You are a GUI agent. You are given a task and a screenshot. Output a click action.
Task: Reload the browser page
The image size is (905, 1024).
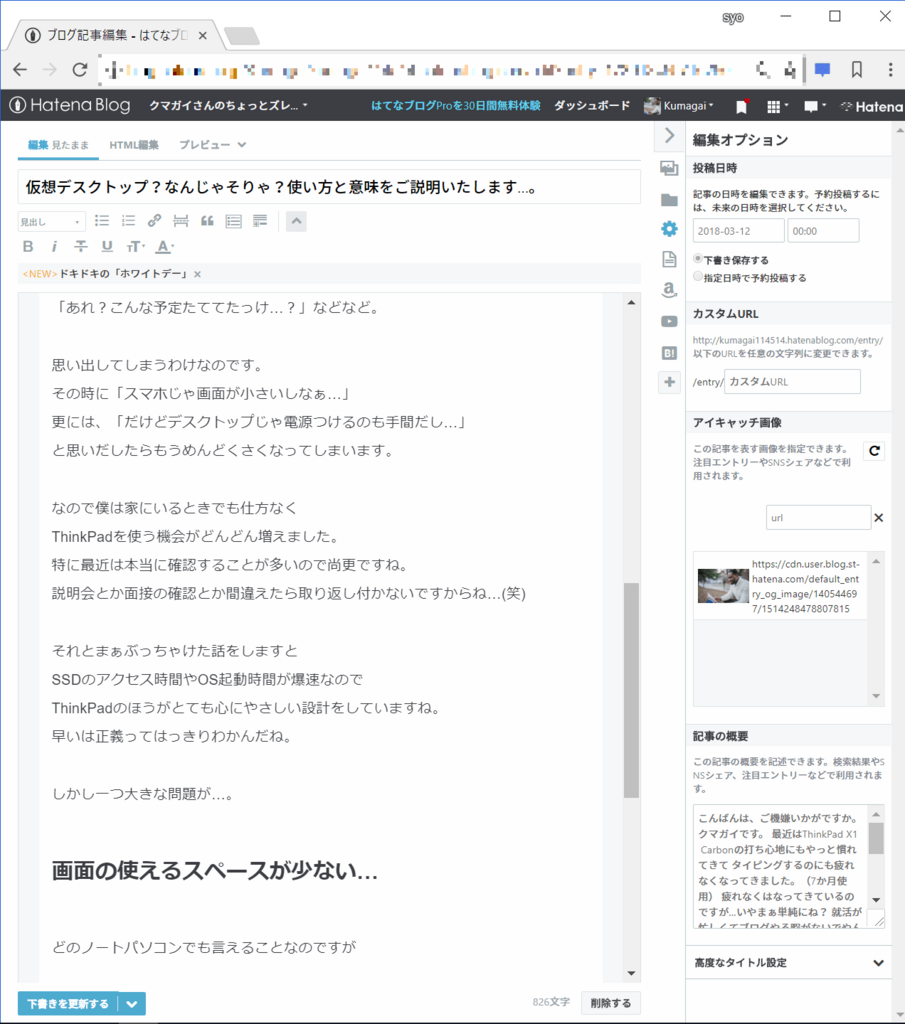pos(80,69)
